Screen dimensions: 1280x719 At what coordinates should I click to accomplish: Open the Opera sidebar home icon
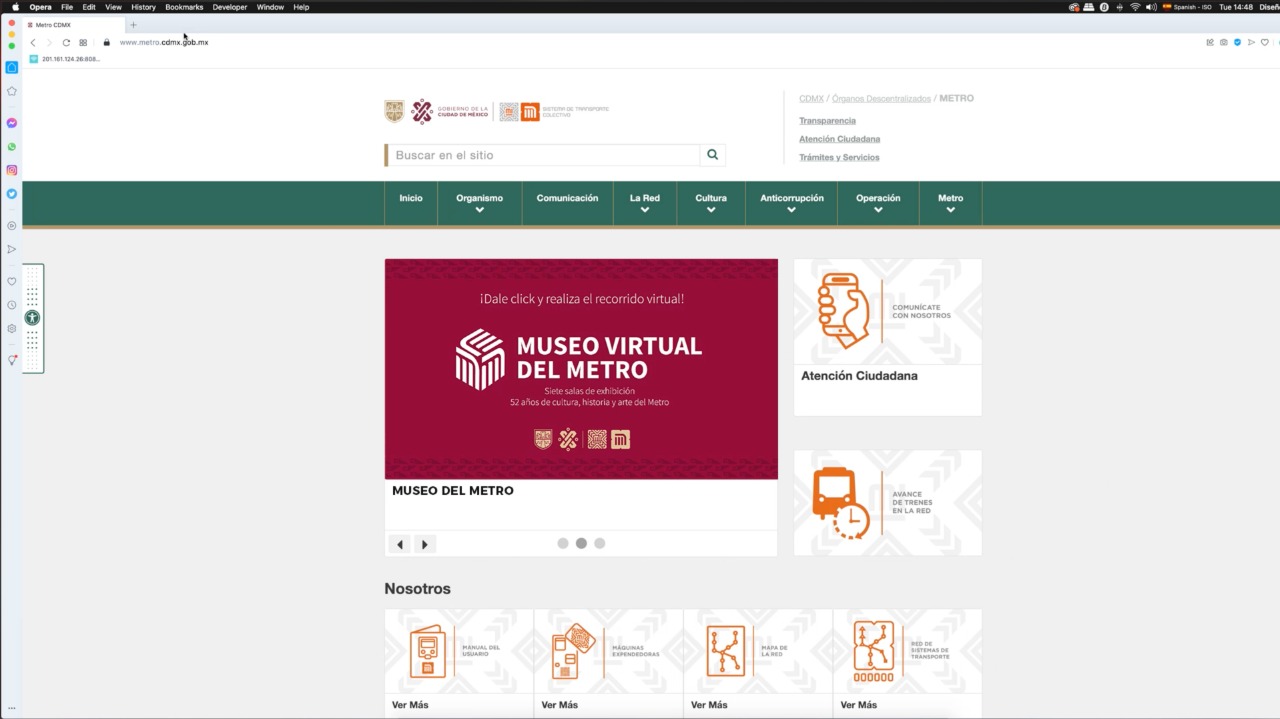[x=12, y=67]
